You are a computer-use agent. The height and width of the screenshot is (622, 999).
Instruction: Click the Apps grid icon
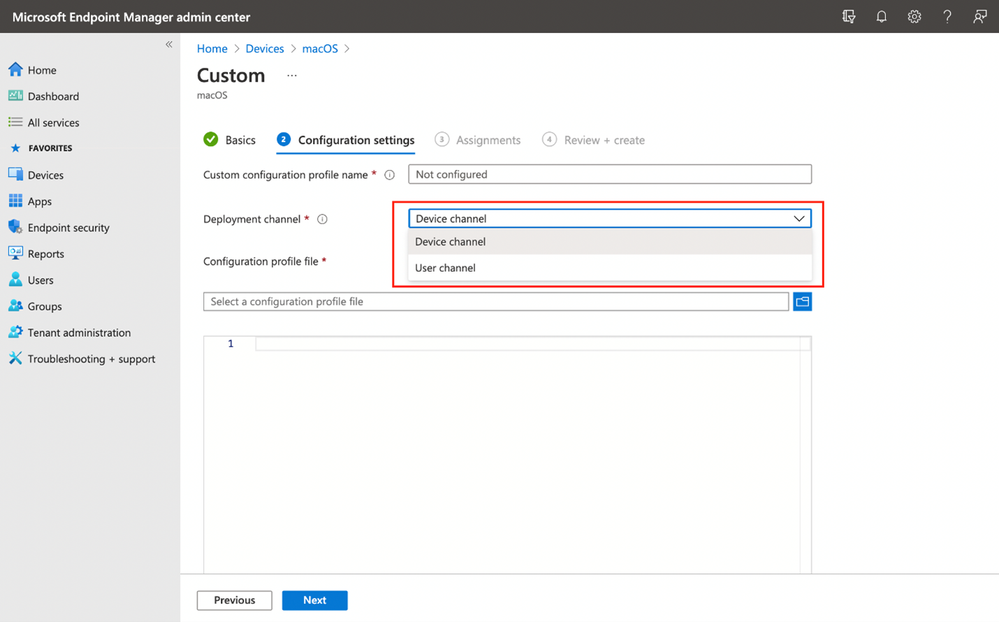click(x=15, y=201)
